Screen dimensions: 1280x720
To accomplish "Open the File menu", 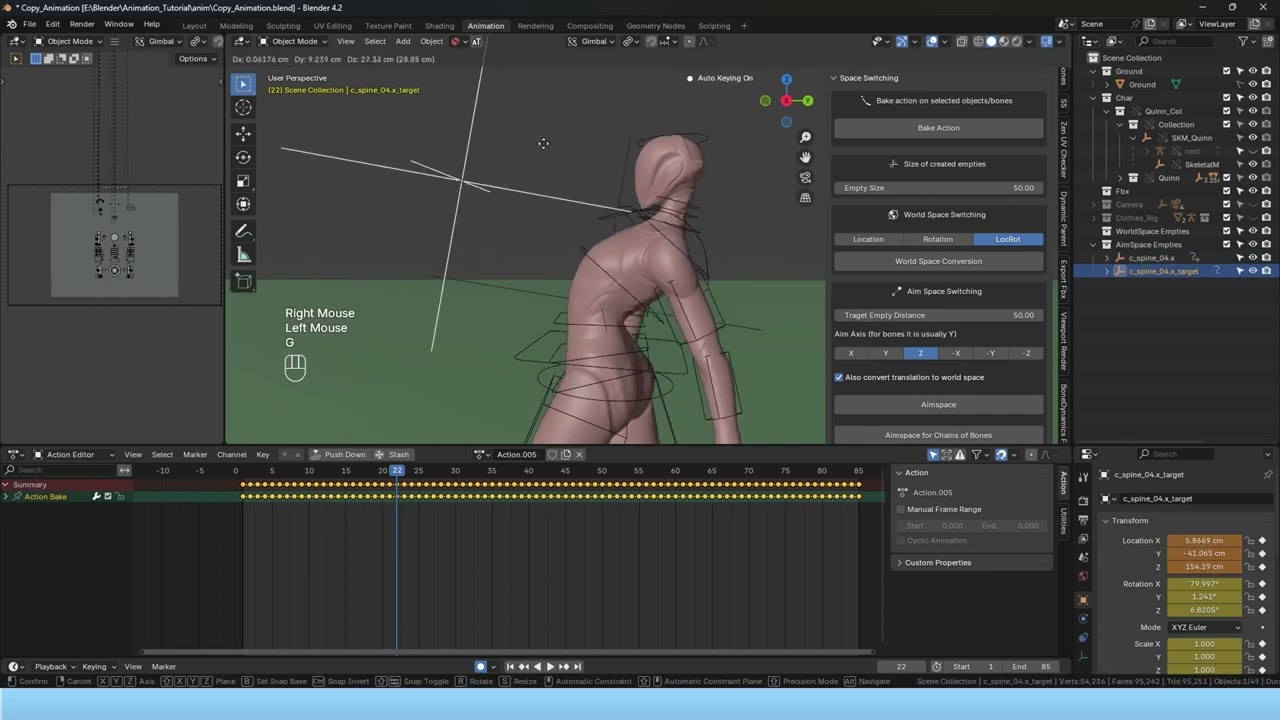I will point(29,24).
